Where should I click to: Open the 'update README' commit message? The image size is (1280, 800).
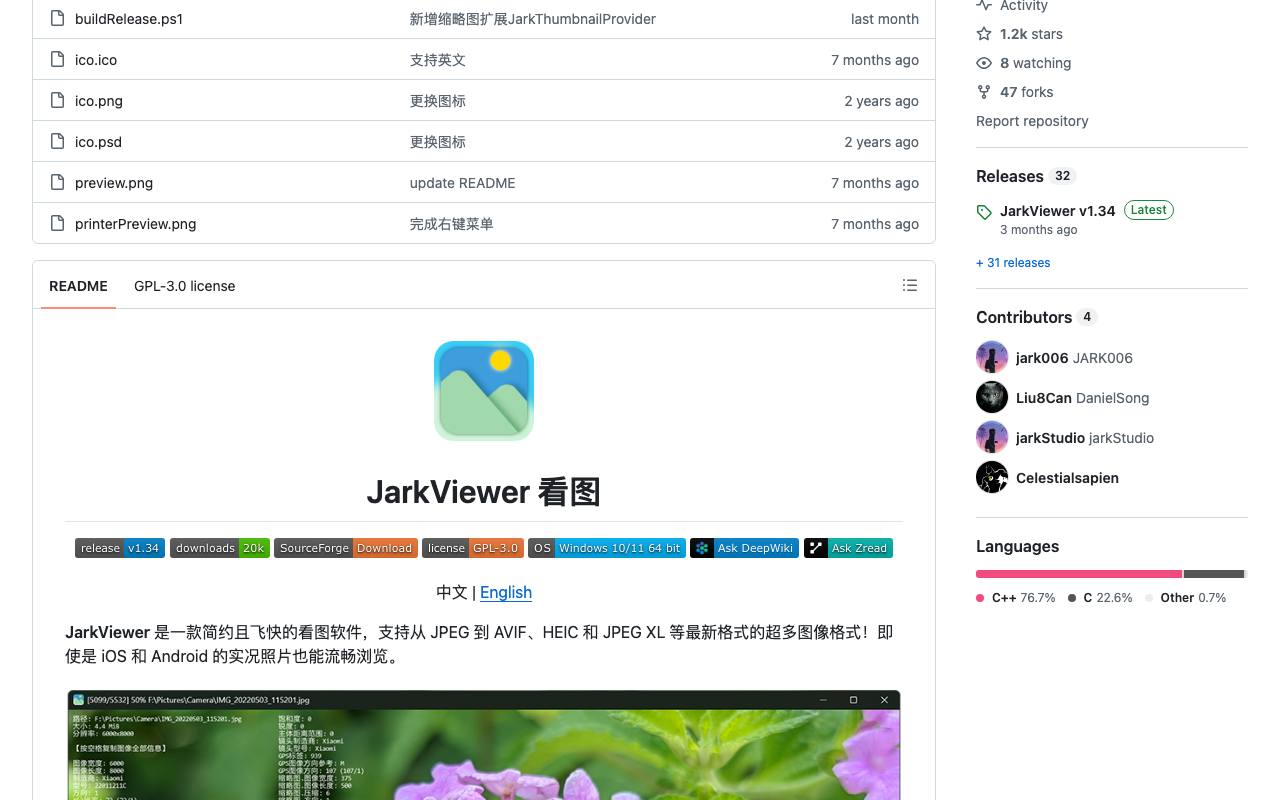click(463, 183)
